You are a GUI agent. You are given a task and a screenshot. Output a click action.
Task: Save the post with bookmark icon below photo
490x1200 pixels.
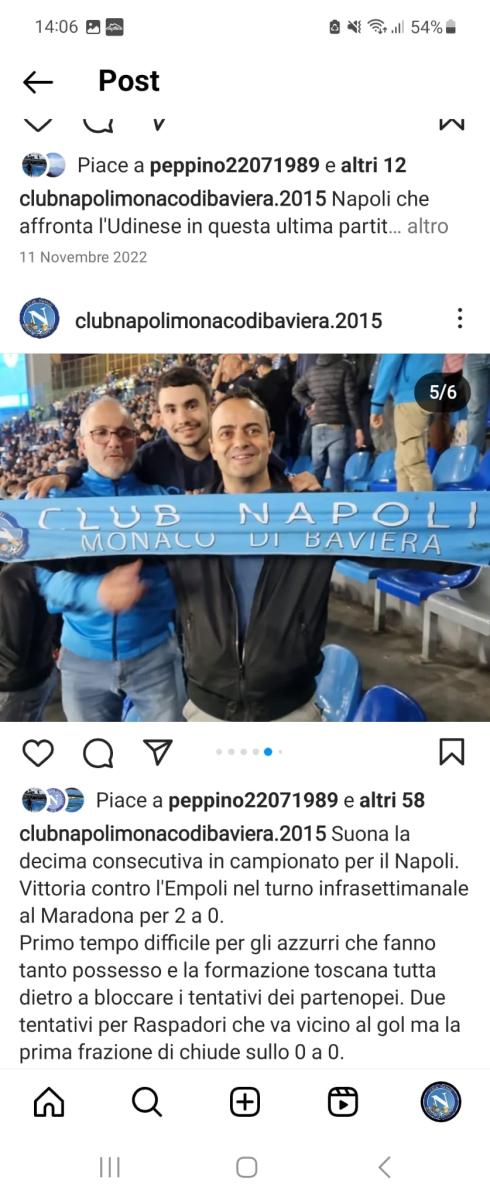(x=452, y=752)
